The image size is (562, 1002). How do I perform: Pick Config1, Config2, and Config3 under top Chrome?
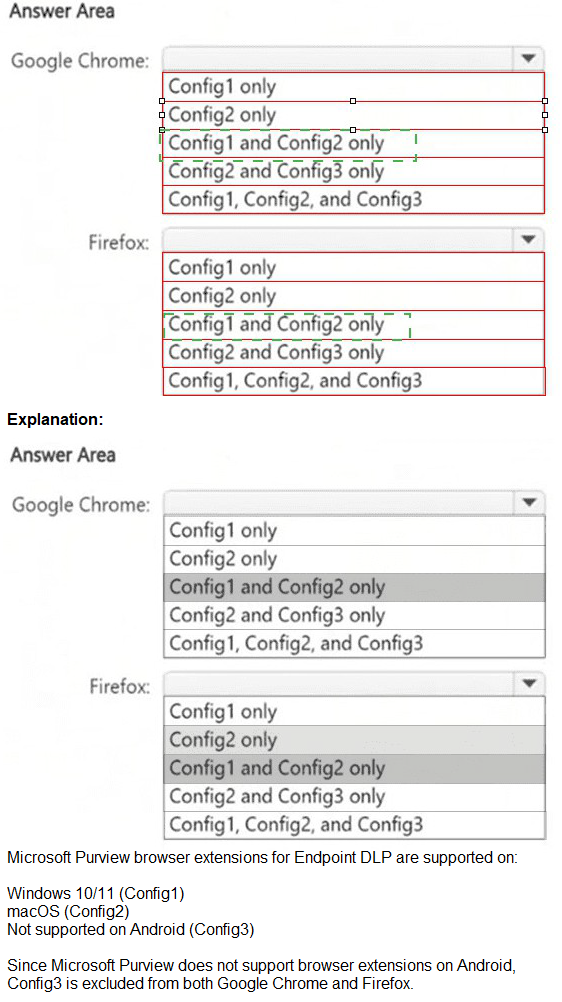(x=353, y=199)
